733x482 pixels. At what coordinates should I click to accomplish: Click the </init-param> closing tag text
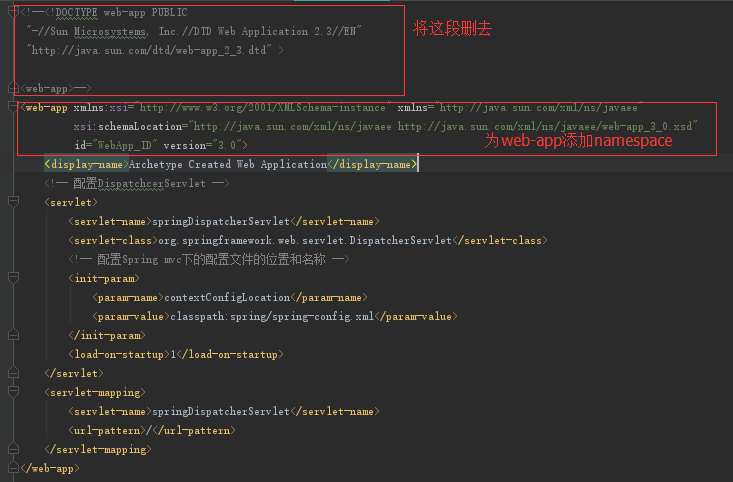(107, 335)
